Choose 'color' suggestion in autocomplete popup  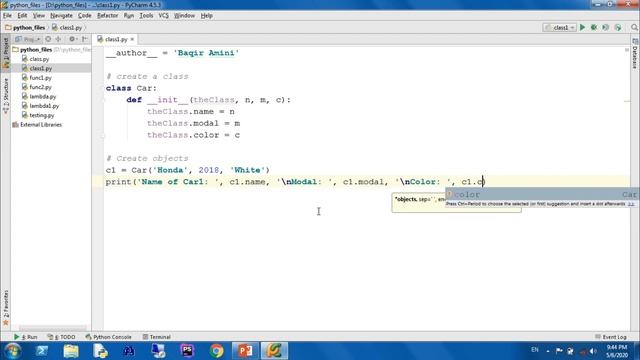pos(542,194)
